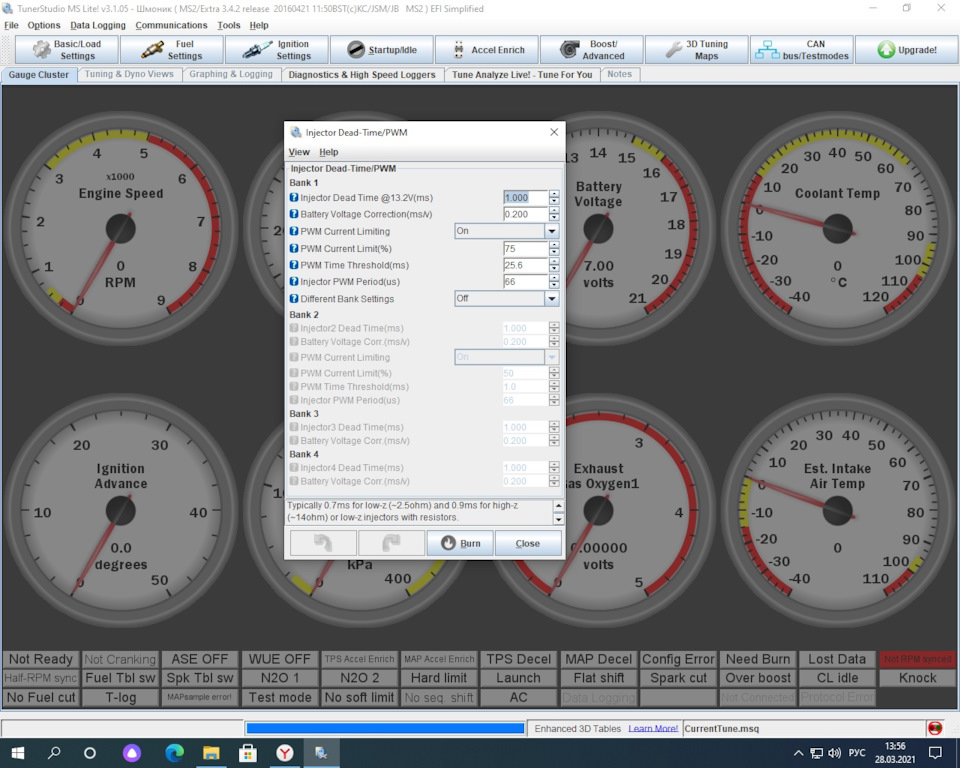Screen dimensions: 960x768
Task: Click the РУС language indicator
Action: 857,753
